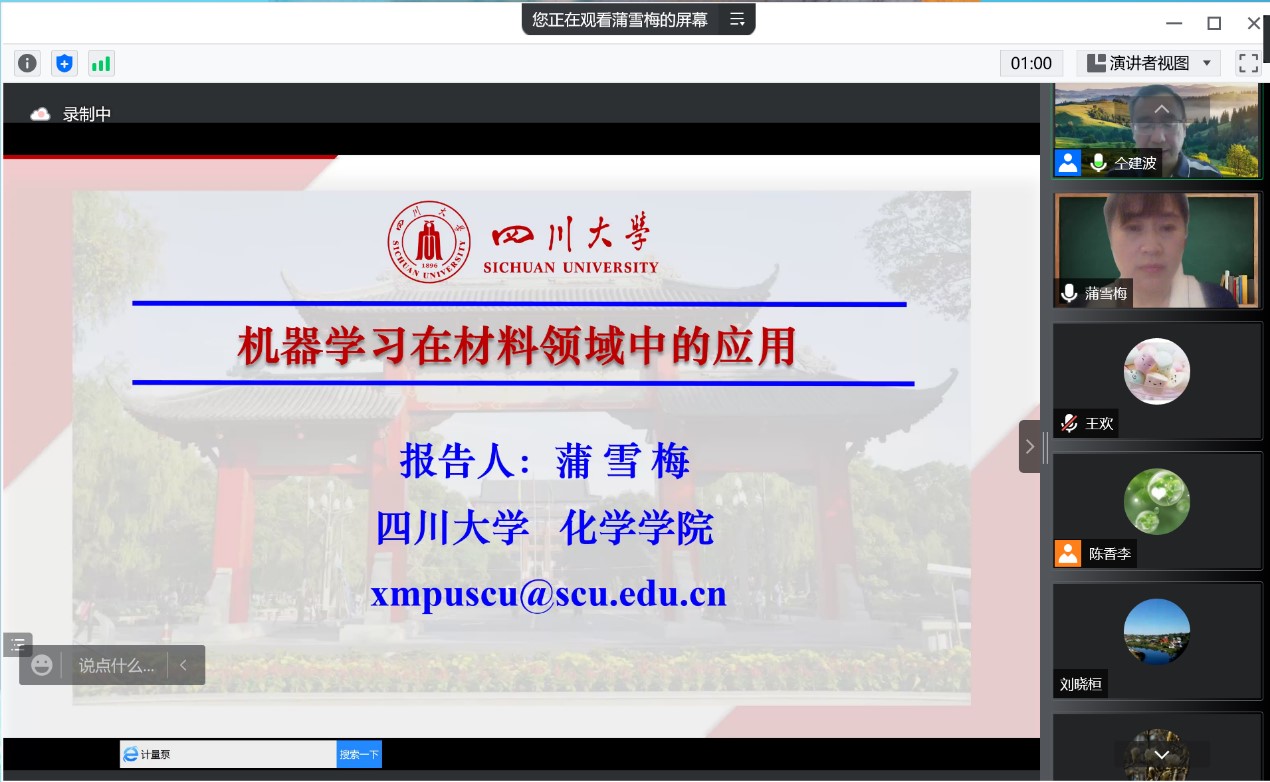Click the 说点什么 chat input field
The height and width of the screenshot is (782, 1270).
[x=116, y=665]
